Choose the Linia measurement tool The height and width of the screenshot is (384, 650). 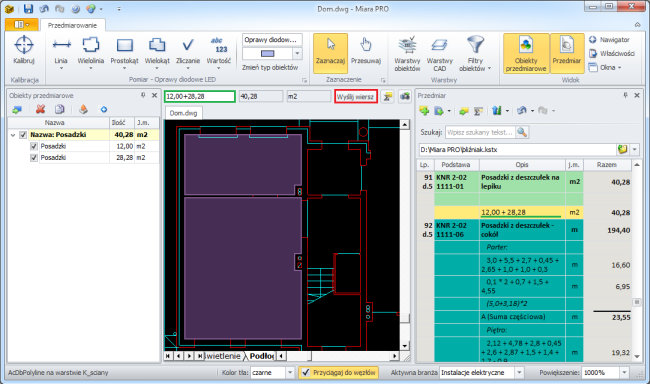61,52
